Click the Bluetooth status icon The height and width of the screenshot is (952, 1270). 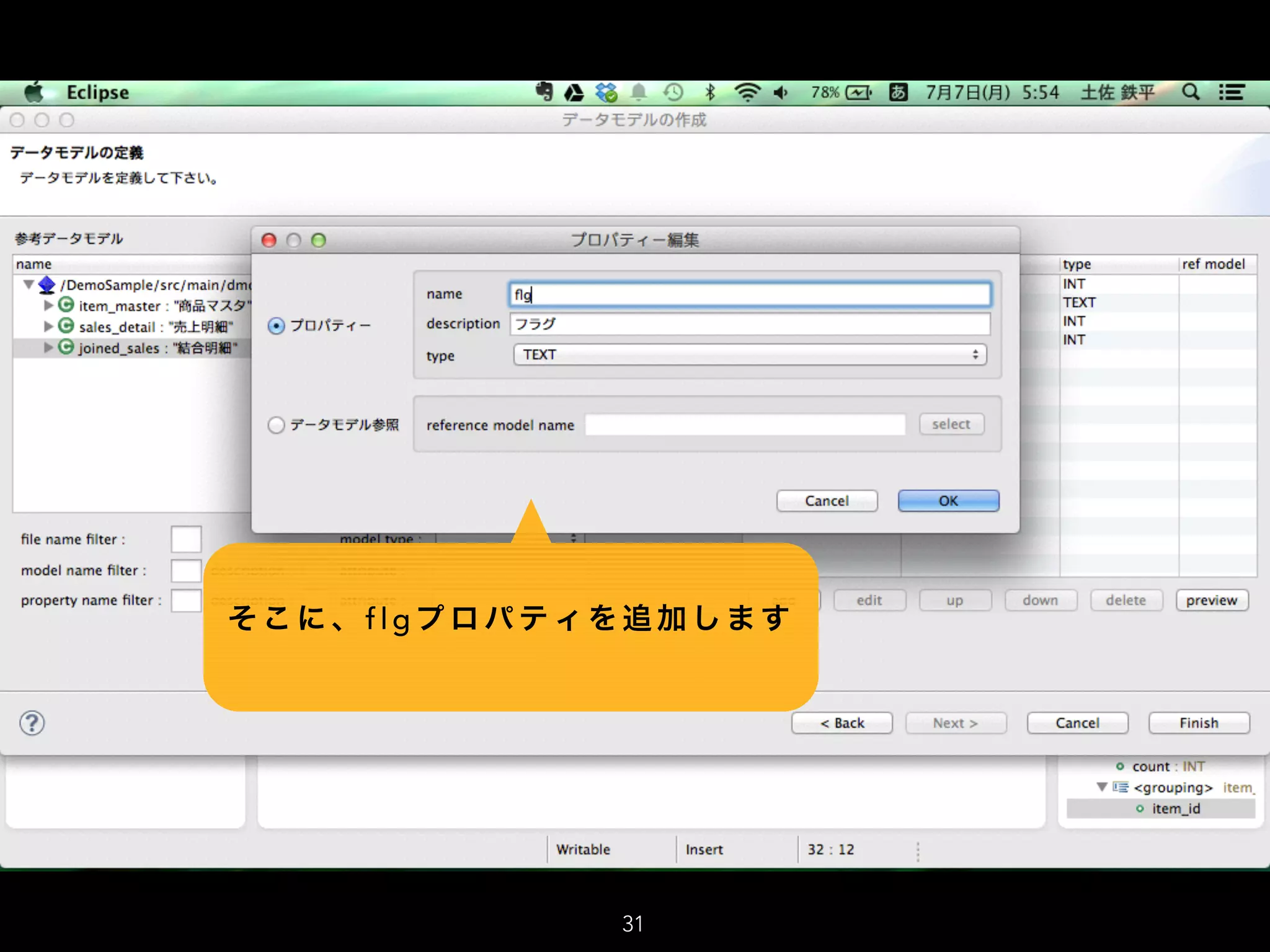(x=710, y=92)
